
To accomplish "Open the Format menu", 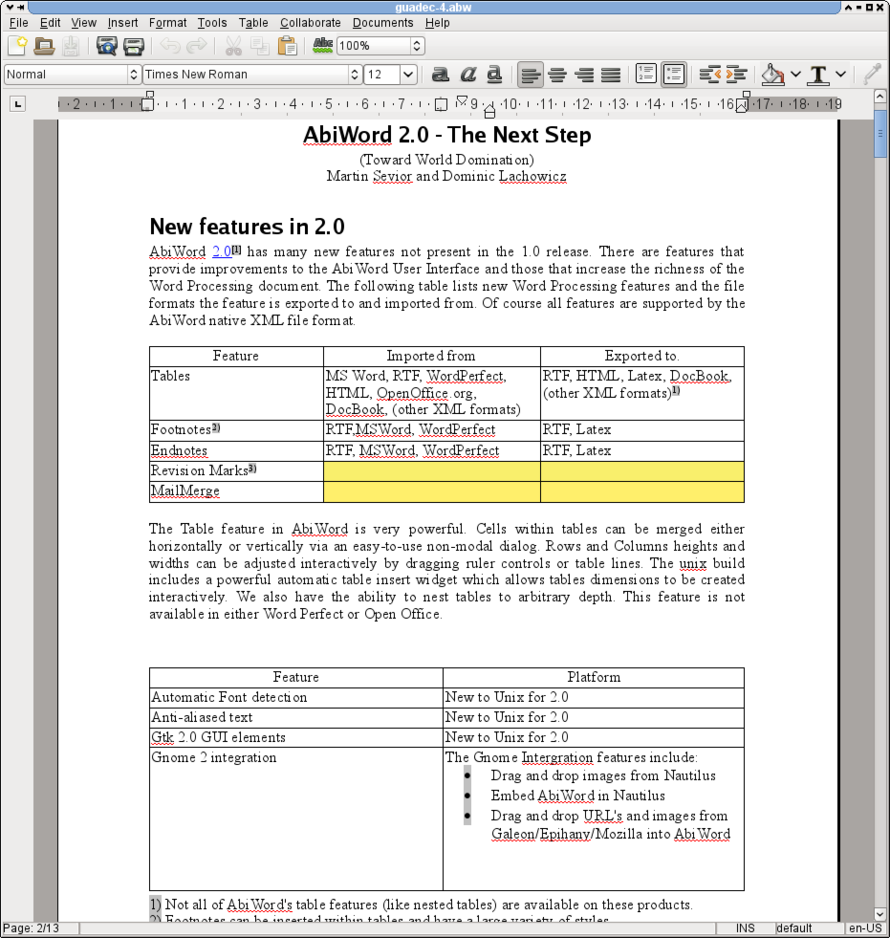I will [167, 23].
